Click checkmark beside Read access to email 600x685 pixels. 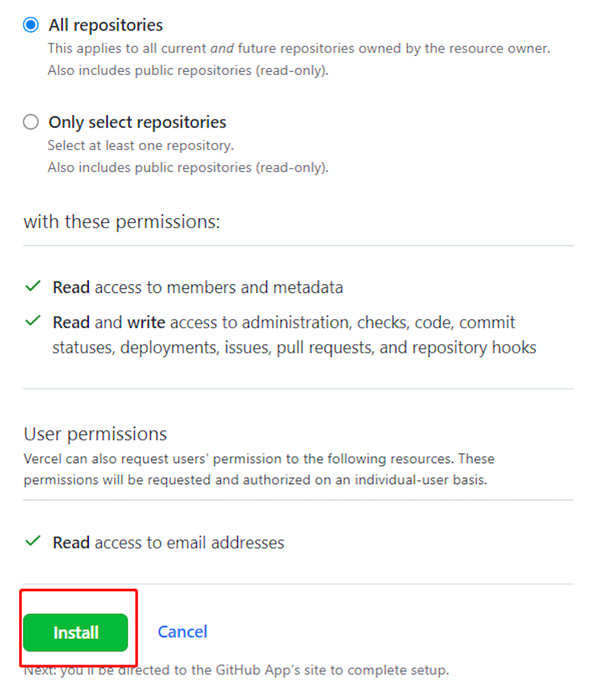[x=33, y=541]
